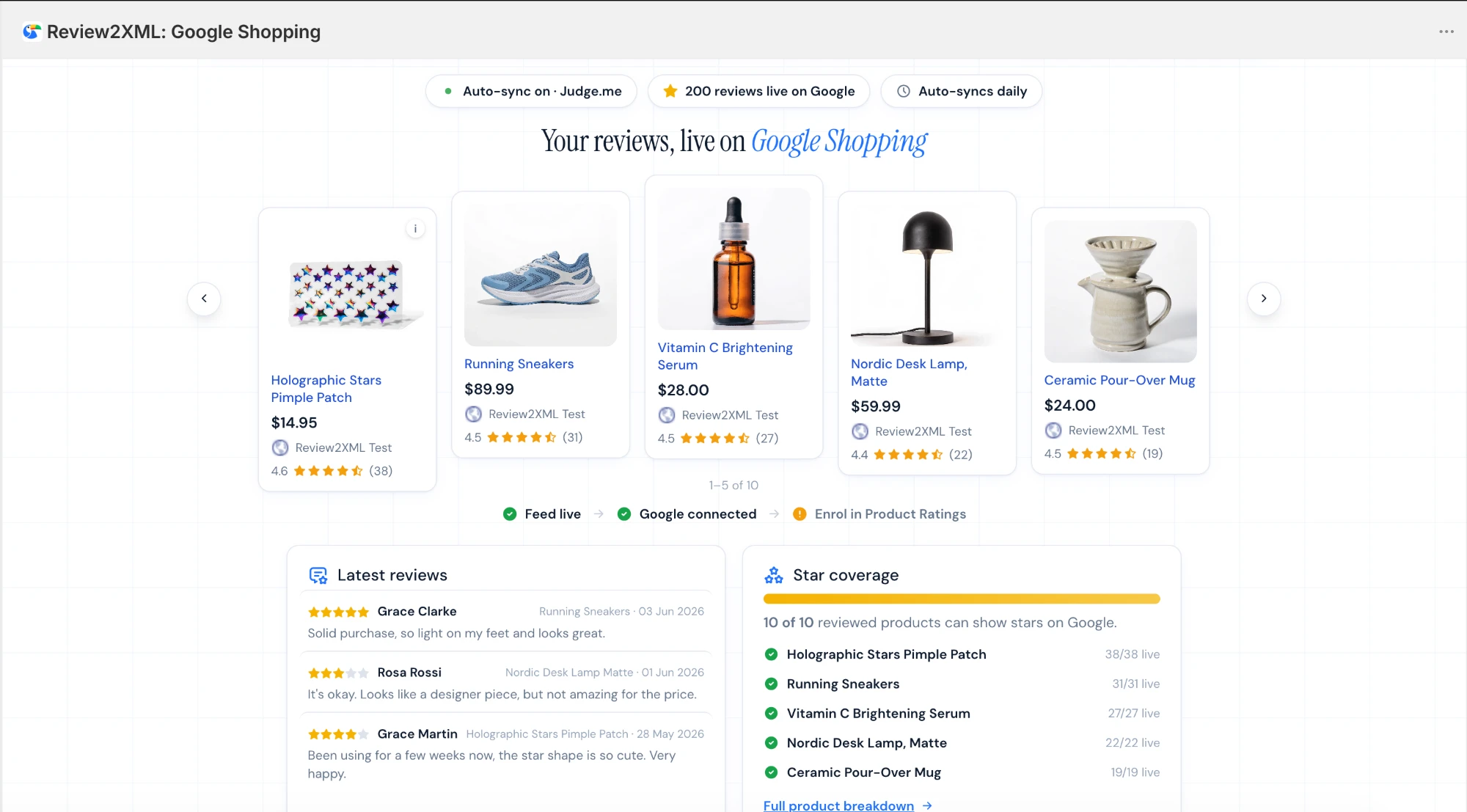Select Grace Clarke review row
Viewport: 1467px width, 812px height.
506,622
